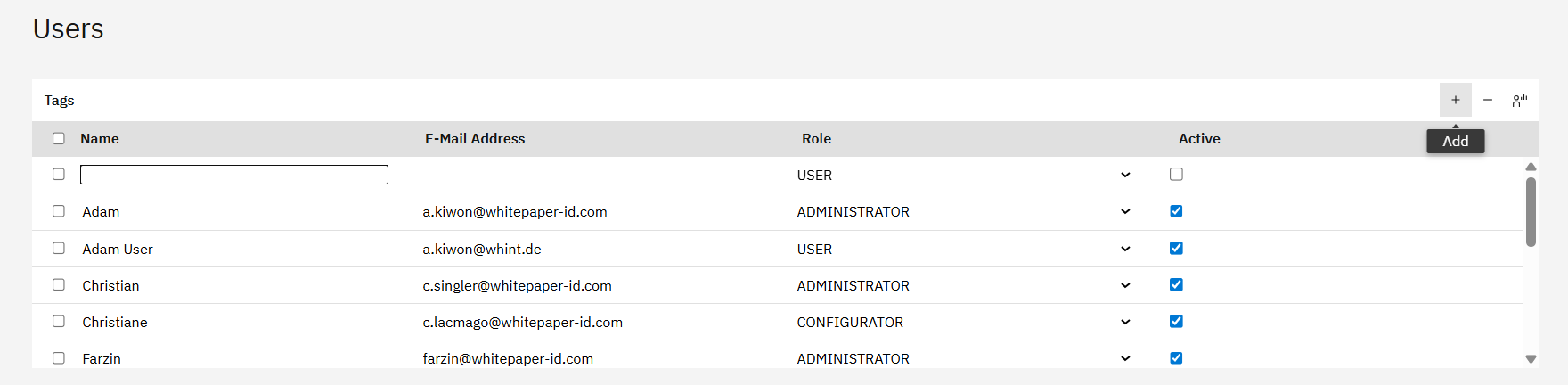Image resolution: width=1568 pixels, height=385 pixels.
Task: Click the user statistics icon in toolbar
Action: [1519, 100]
